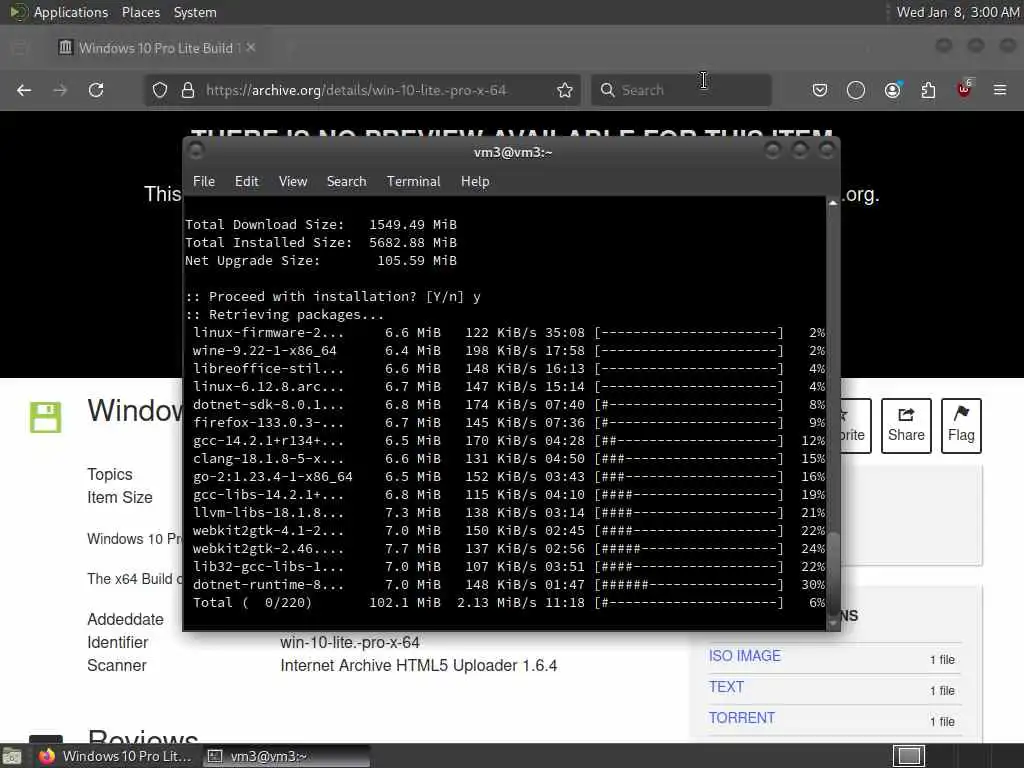Click the Total (0/220) progress line
This screenshot has height=768, width=1024.
tap(508, 603)
